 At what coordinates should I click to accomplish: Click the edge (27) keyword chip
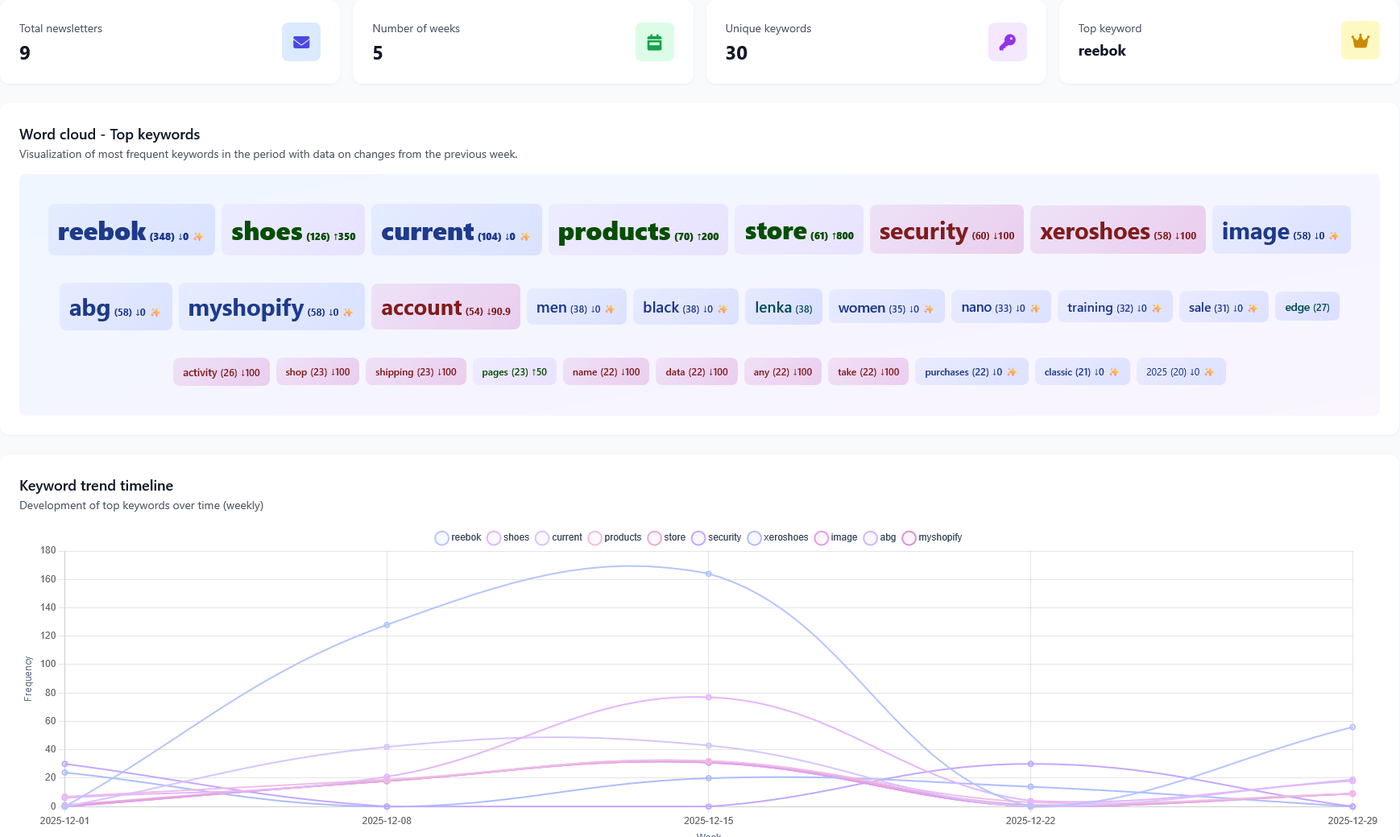tap(1307, 307)
